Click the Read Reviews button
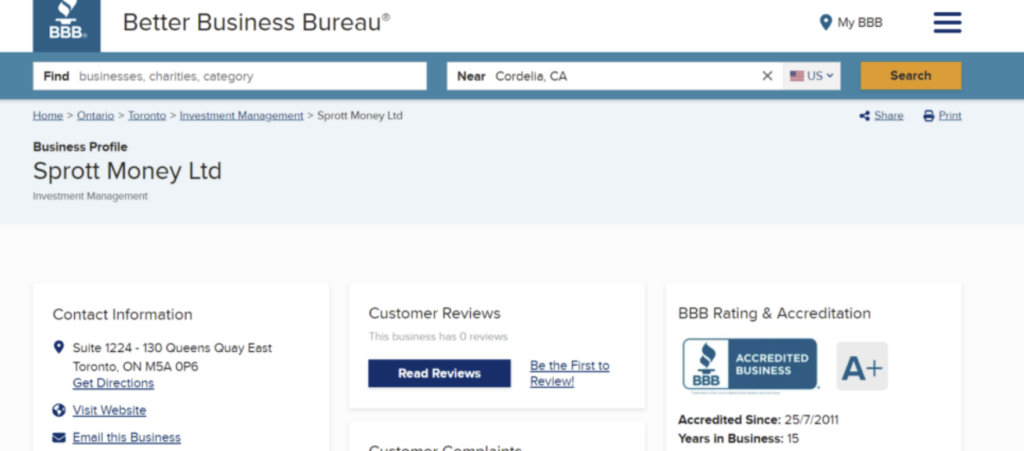The width and height of the screenshot is (1024, 451). click(x=440, y=373)
